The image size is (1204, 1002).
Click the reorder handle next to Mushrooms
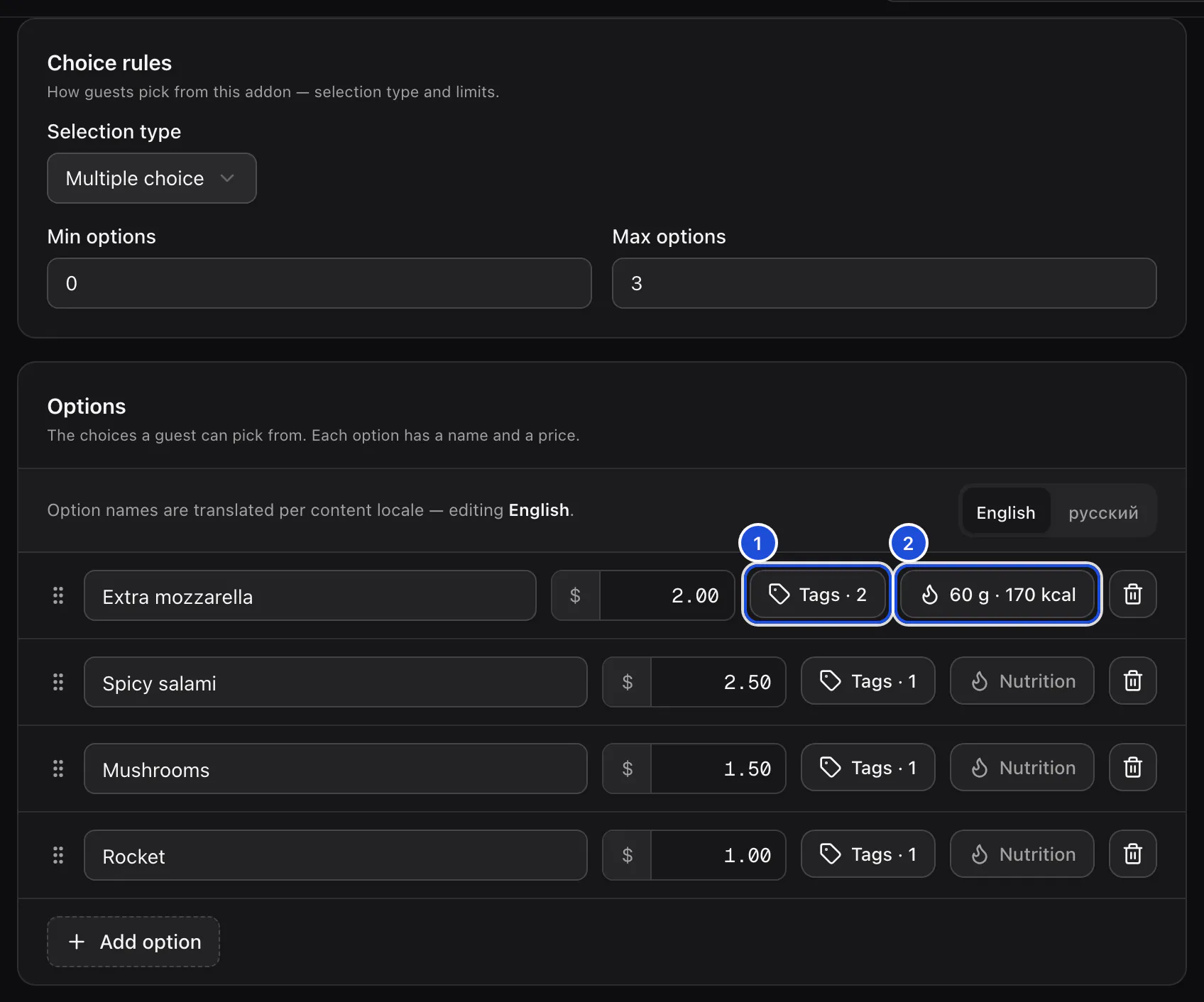(58, 769)
